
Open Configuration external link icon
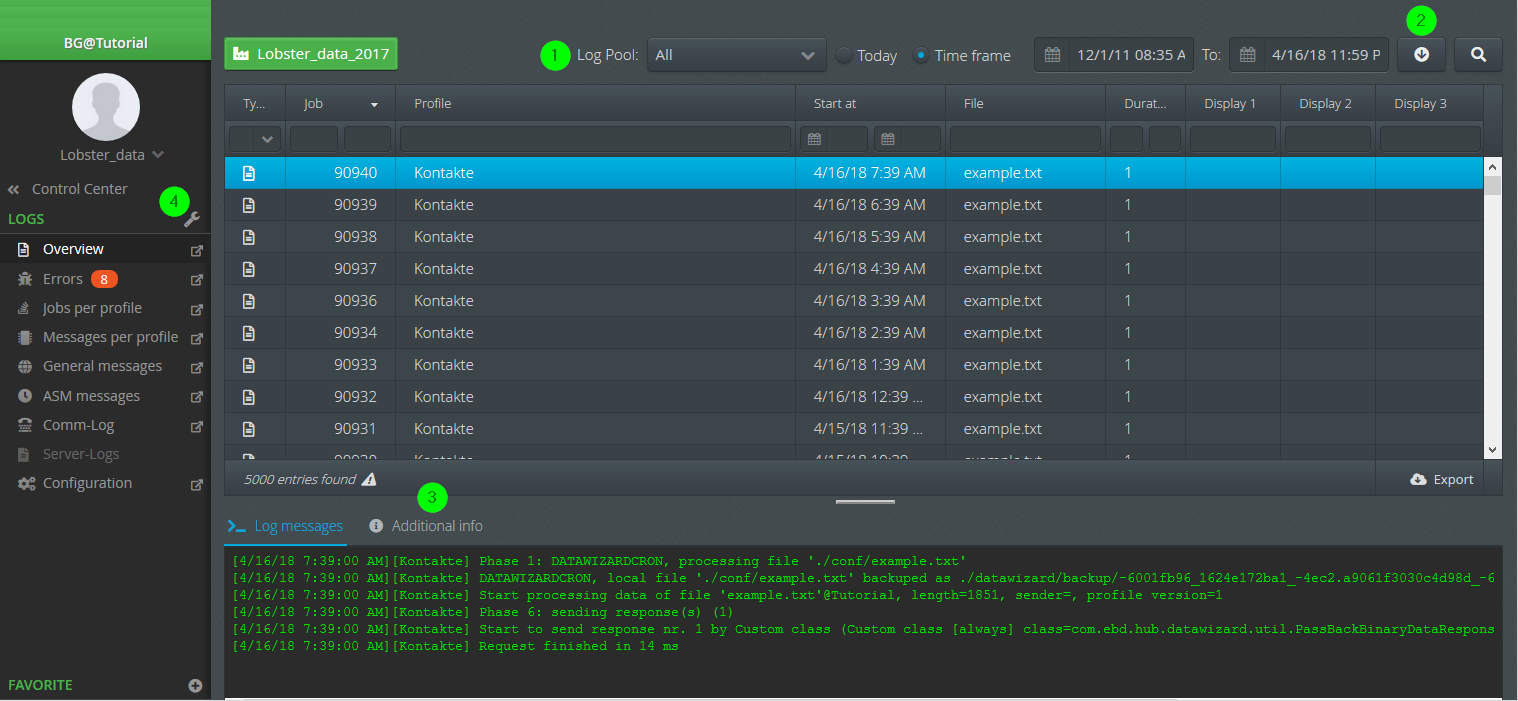tap(197, 484)
